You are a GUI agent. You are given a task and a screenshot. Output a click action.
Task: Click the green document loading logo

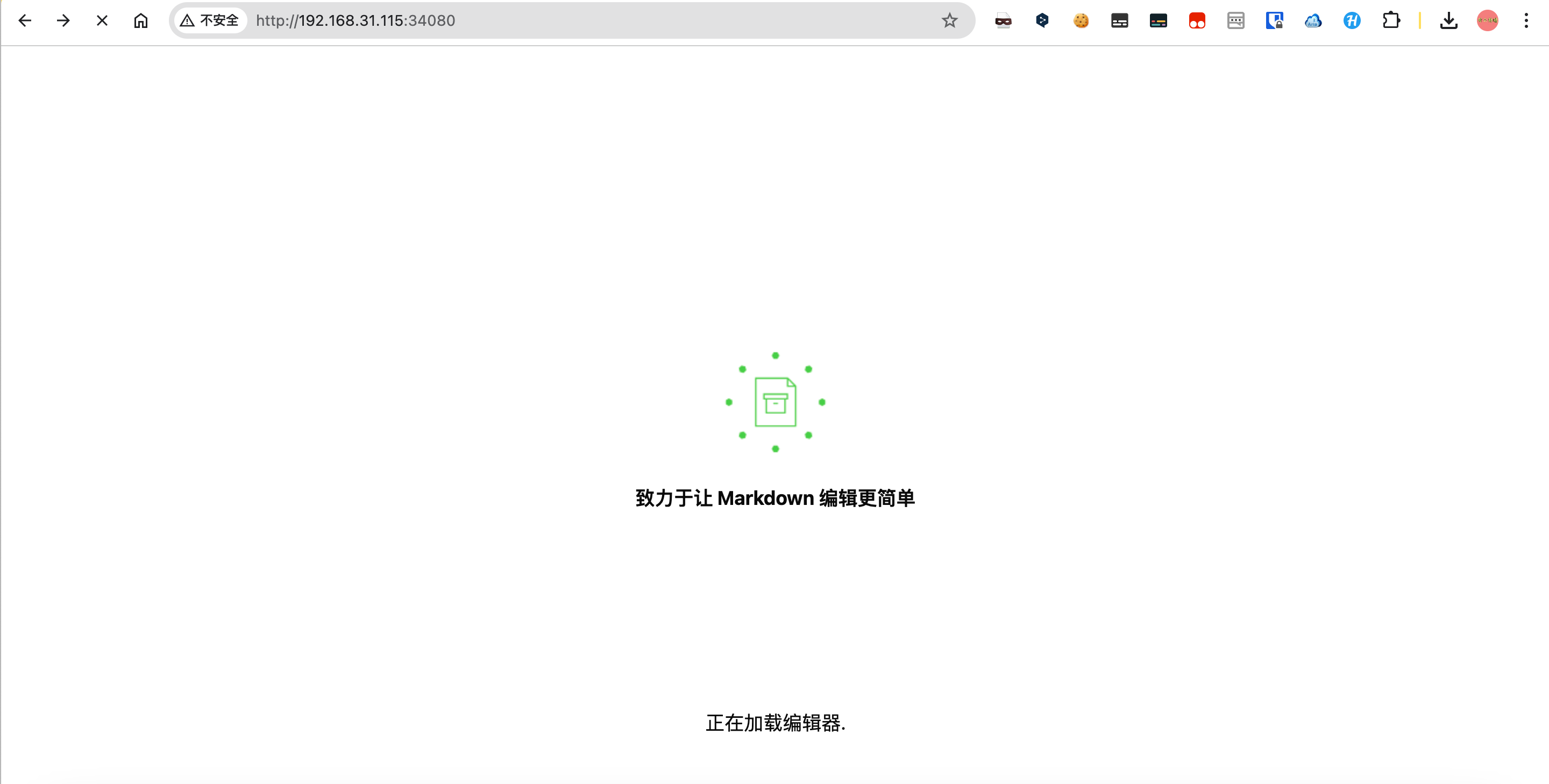[775, 402]
